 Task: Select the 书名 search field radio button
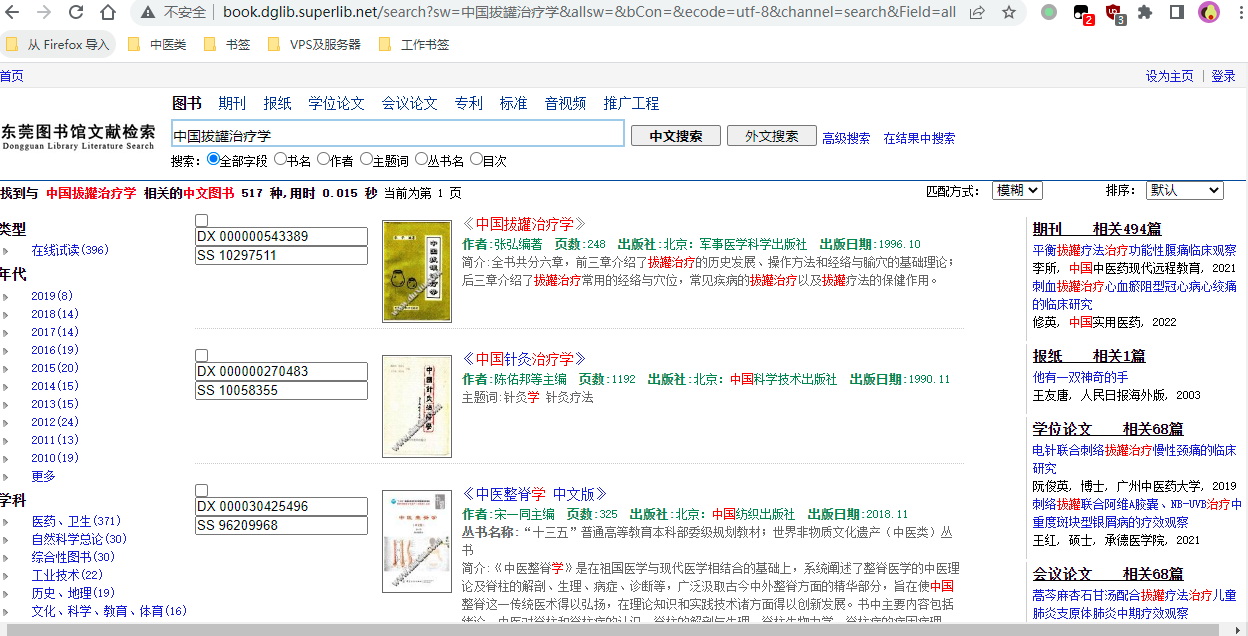click(279, 160)
